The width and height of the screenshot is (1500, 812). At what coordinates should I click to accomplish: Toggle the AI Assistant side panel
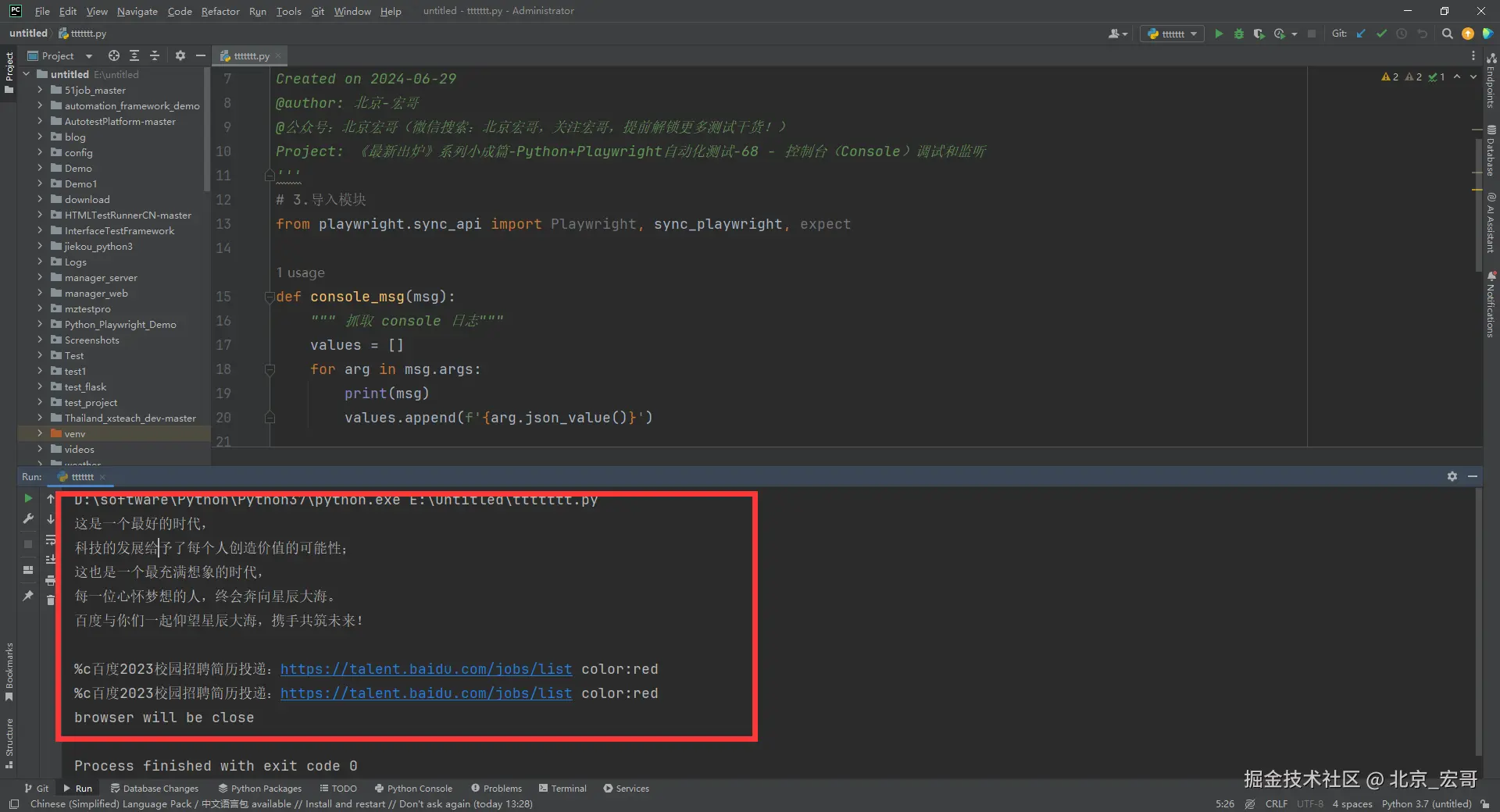1491,223
